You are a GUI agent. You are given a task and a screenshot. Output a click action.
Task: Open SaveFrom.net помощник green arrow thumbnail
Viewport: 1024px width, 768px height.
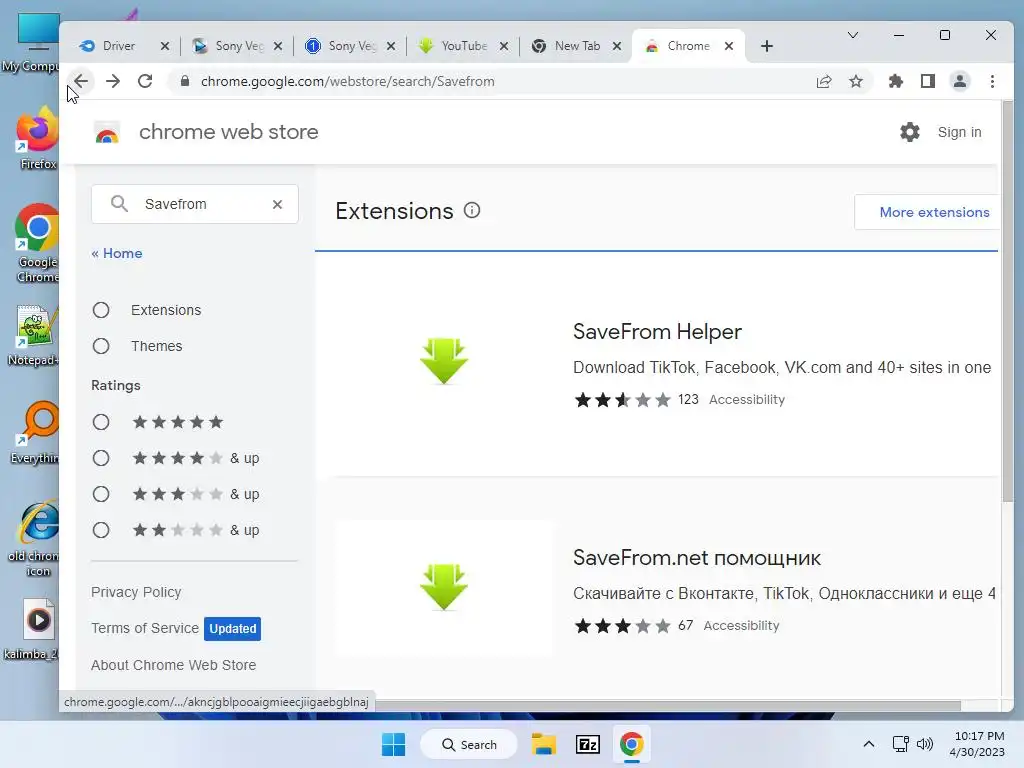click(x=444, y=587)
